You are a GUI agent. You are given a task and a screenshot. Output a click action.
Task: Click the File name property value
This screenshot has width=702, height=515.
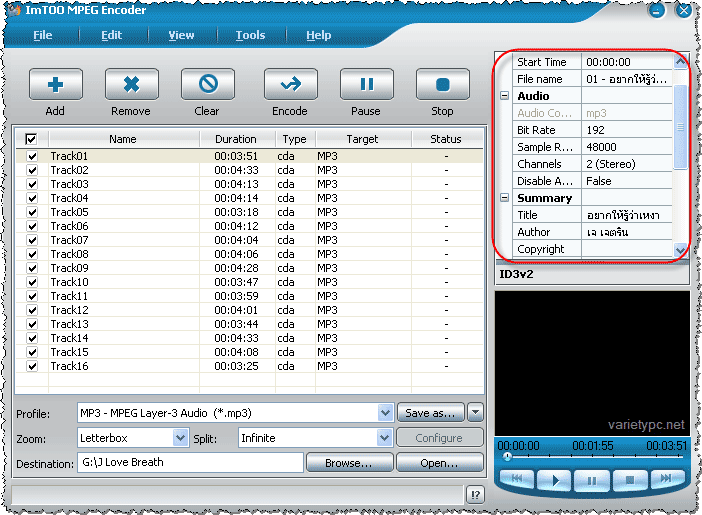(x=627, y=79)
